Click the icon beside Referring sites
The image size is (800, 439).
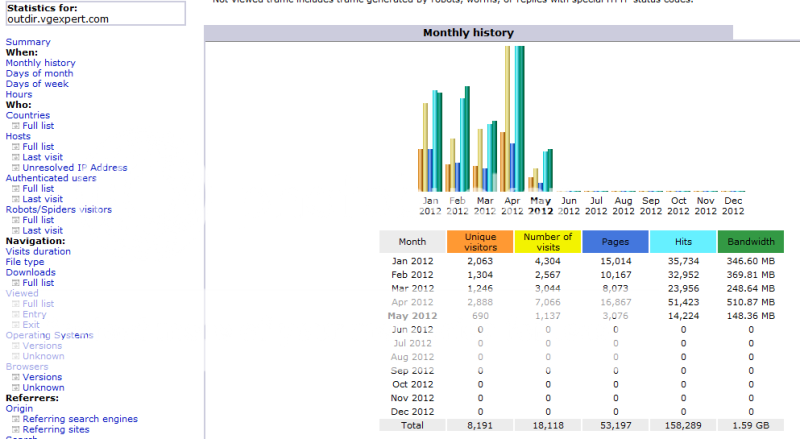coord(16,429)
